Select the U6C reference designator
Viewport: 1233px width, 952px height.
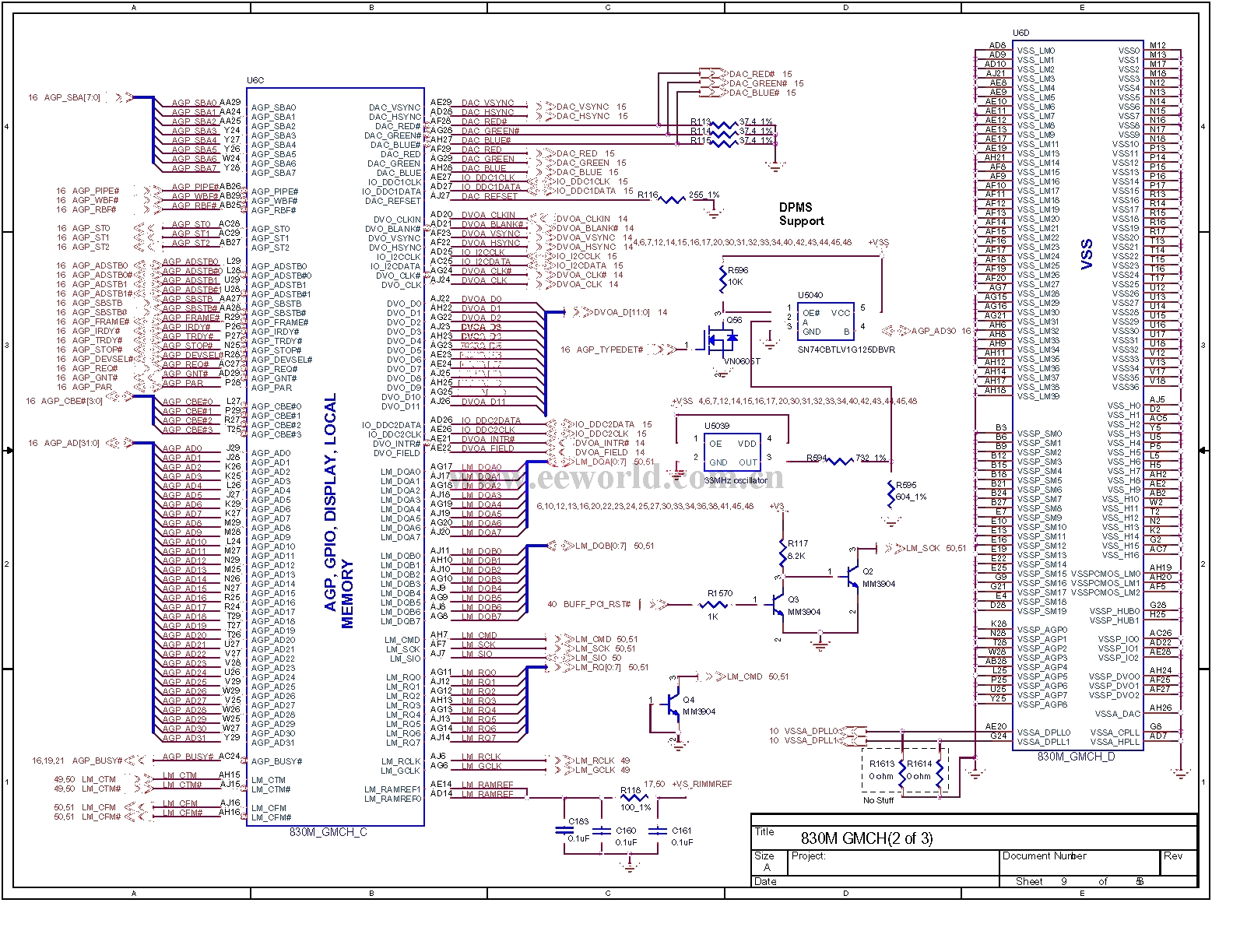point(255,80)
